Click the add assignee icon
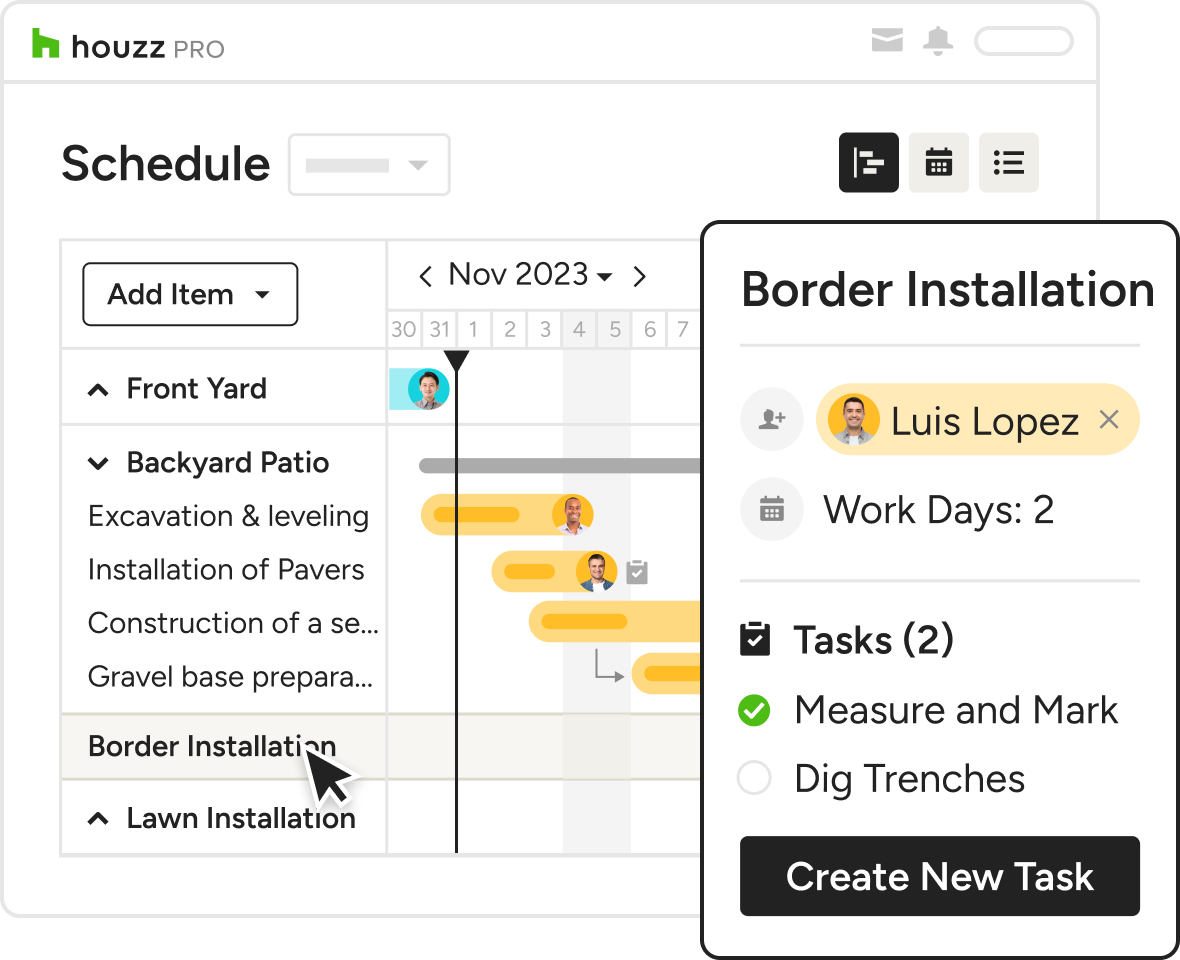The width and height of the screenshot is (1180, 960). [771, 420]
